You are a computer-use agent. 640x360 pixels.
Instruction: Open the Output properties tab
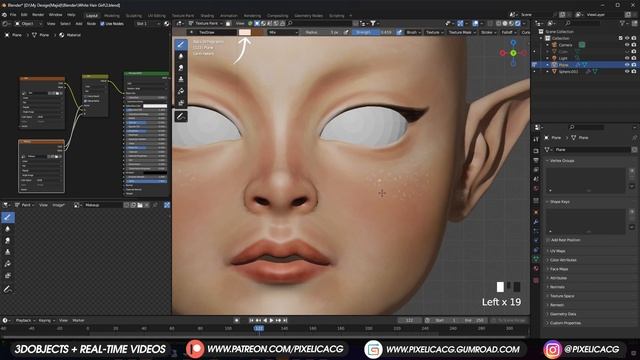(536, 160)
